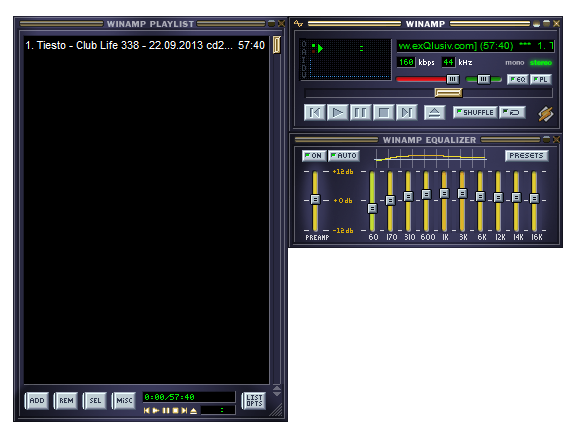Skip to next track in main Winamp window
Screen dimensions: 578x441
click(x=406, y=112)
